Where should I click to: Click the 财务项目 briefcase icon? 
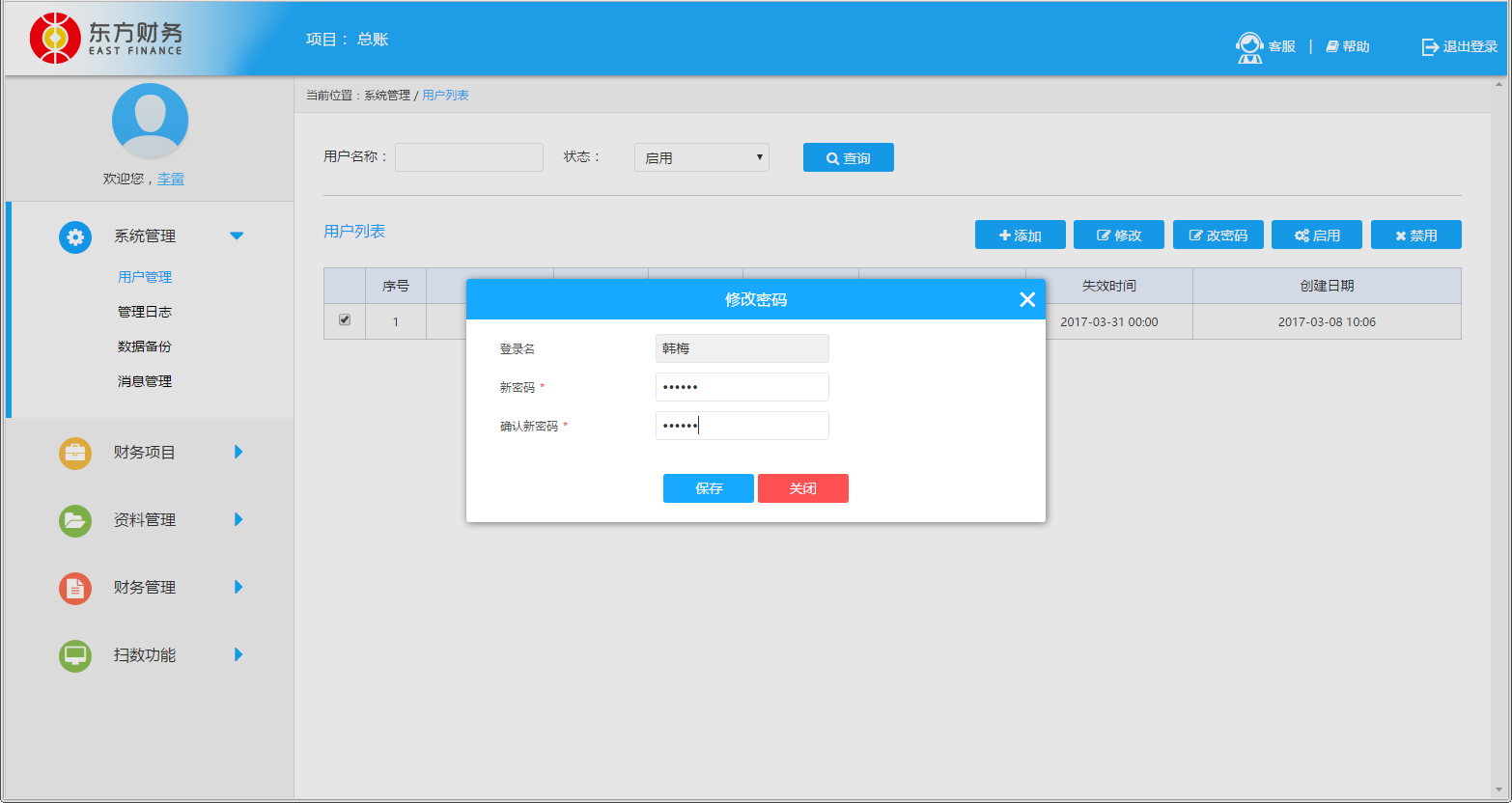[75, 453]
